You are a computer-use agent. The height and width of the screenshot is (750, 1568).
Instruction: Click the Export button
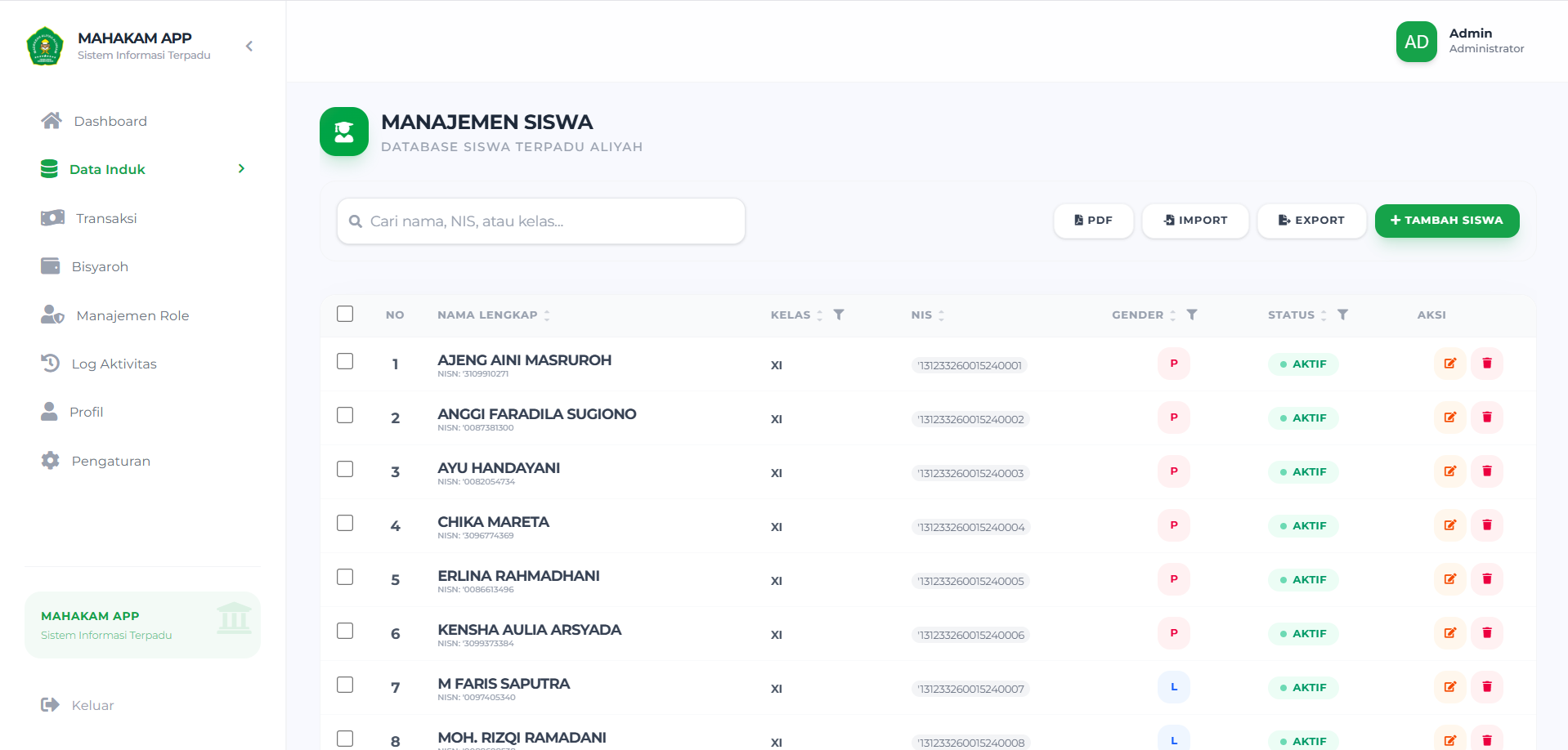click(x=1310, y=221)
